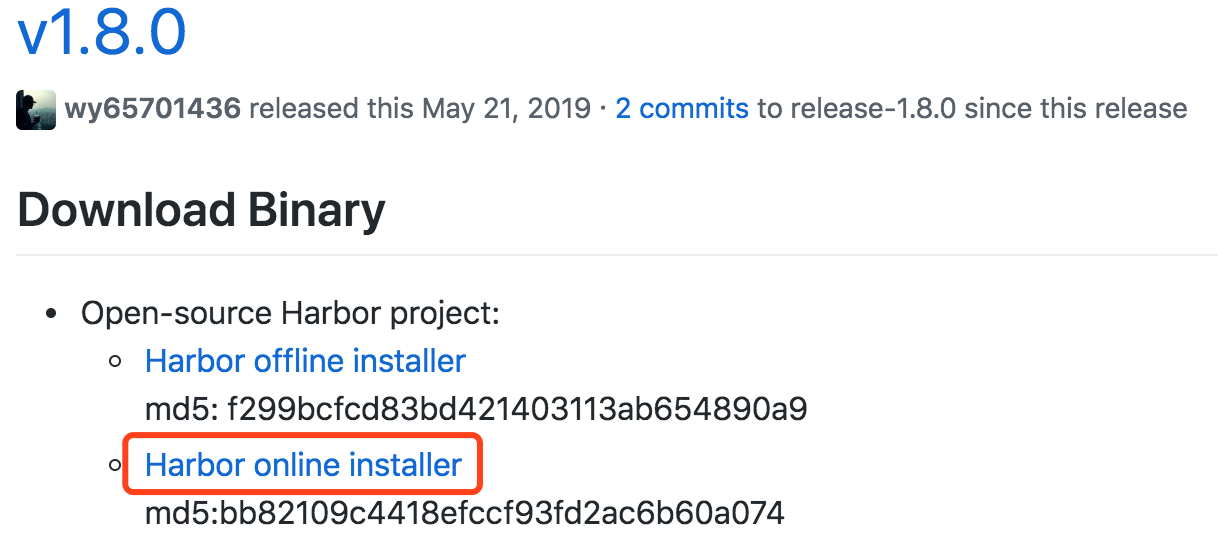The image size is (1218, 554).
Task: View the 2 commits link
Action: 681,108
